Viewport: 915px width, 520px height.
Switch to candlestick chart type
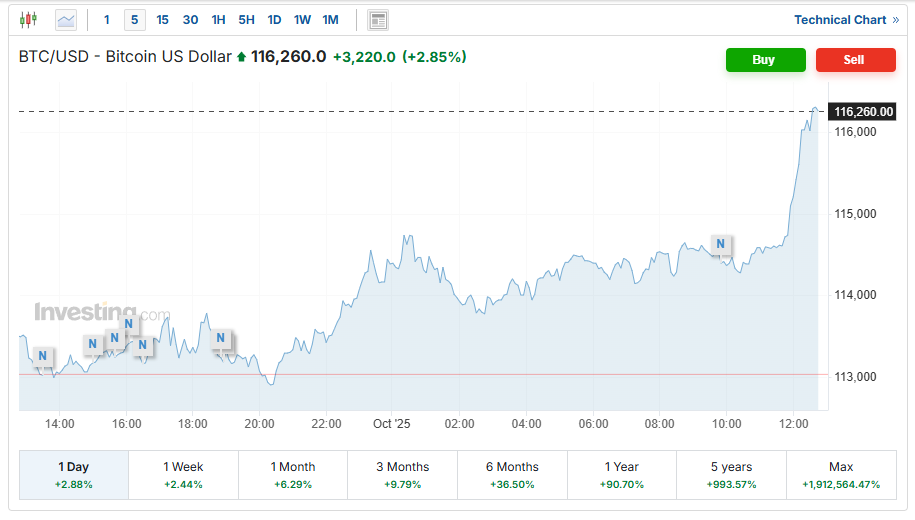pyautogui.click(x=28, y=19)
